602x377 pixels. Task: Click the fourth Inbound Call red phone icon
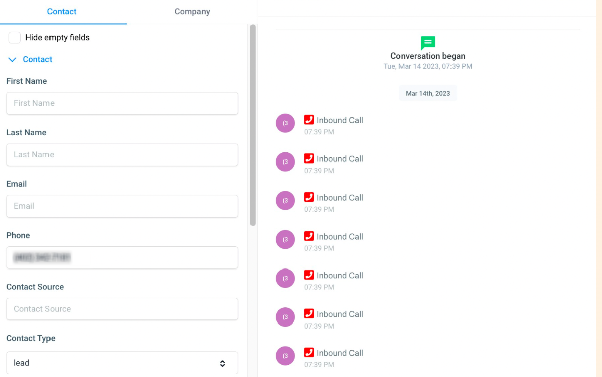(309, 236)
